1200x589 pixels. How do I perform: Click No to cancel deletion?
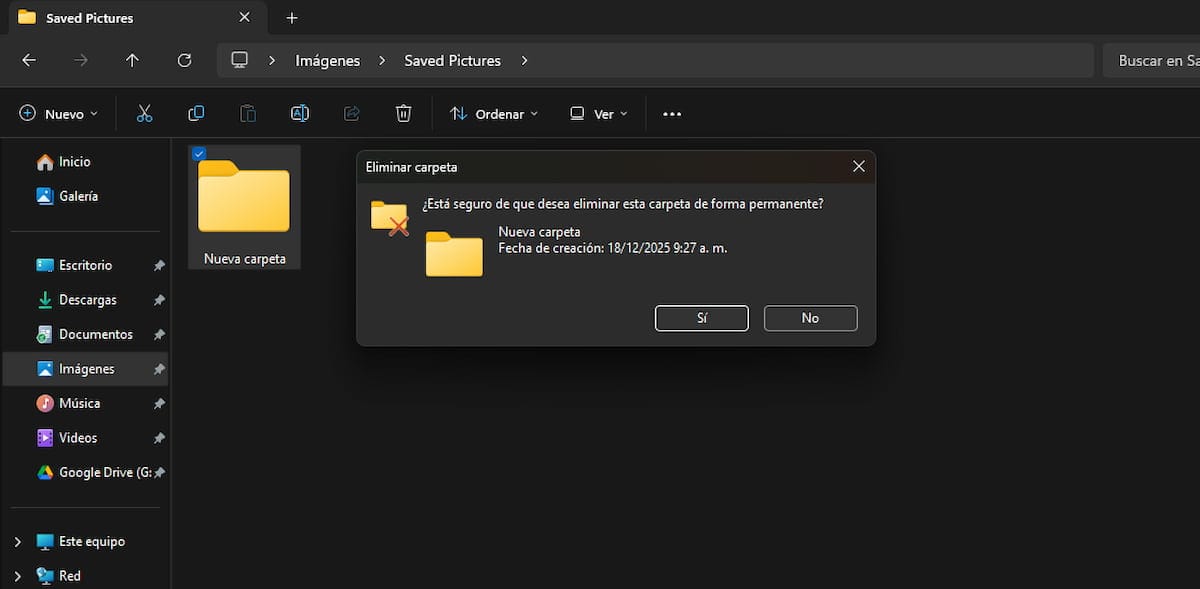[x=810, y=318]
